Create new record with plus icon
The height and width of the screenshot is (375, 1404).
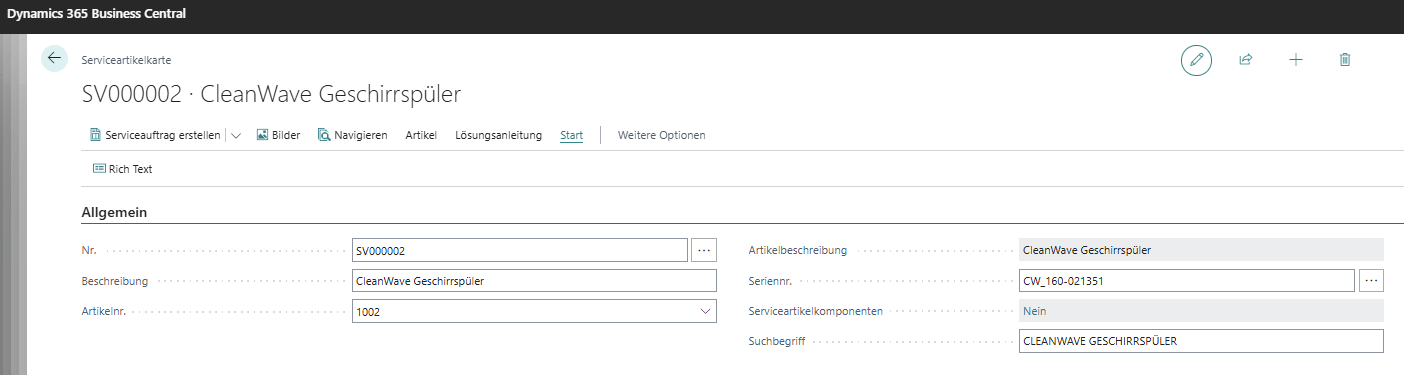(1296, 60)
